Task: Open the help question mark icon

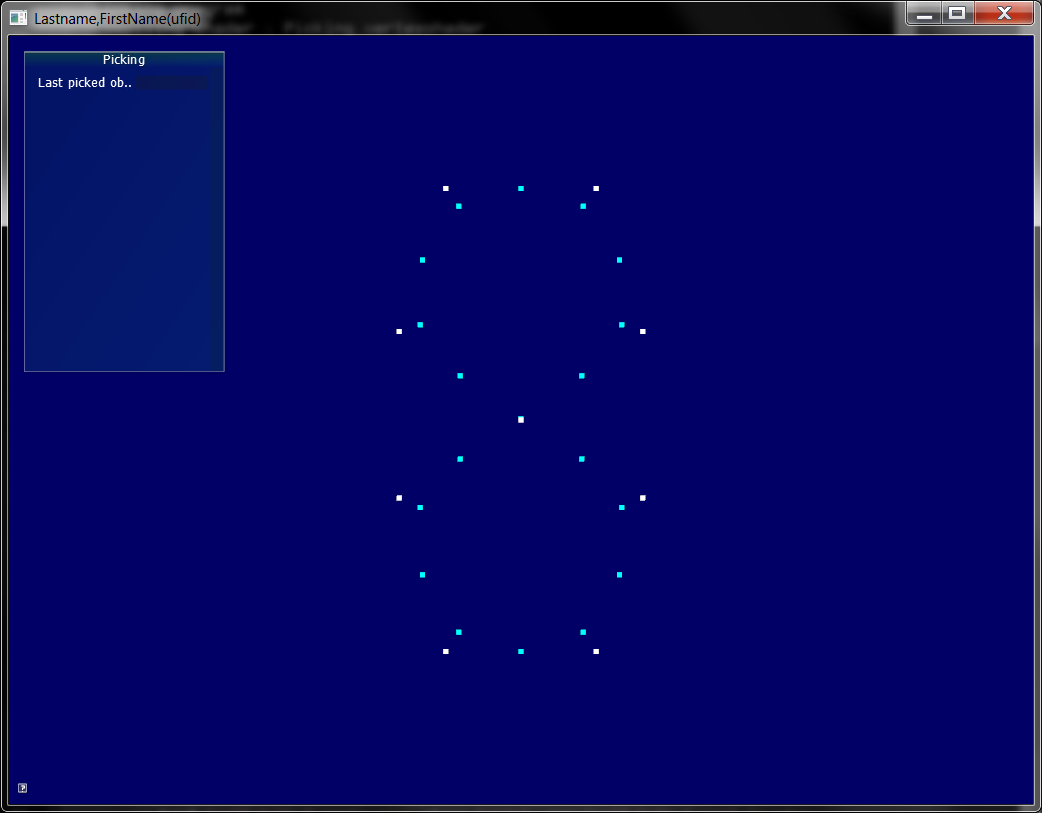Action: coord(23,788)
